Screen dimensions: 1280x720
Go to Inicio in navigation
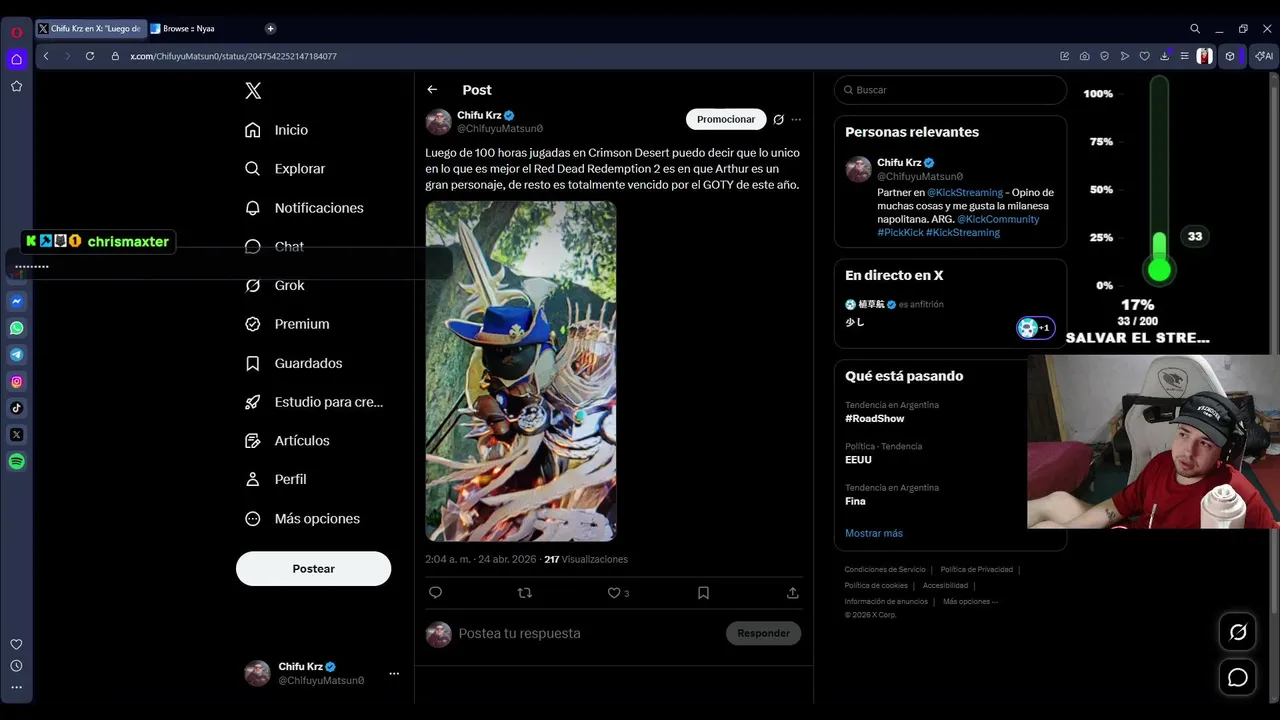pyautogui.click(x=277, y=130)
